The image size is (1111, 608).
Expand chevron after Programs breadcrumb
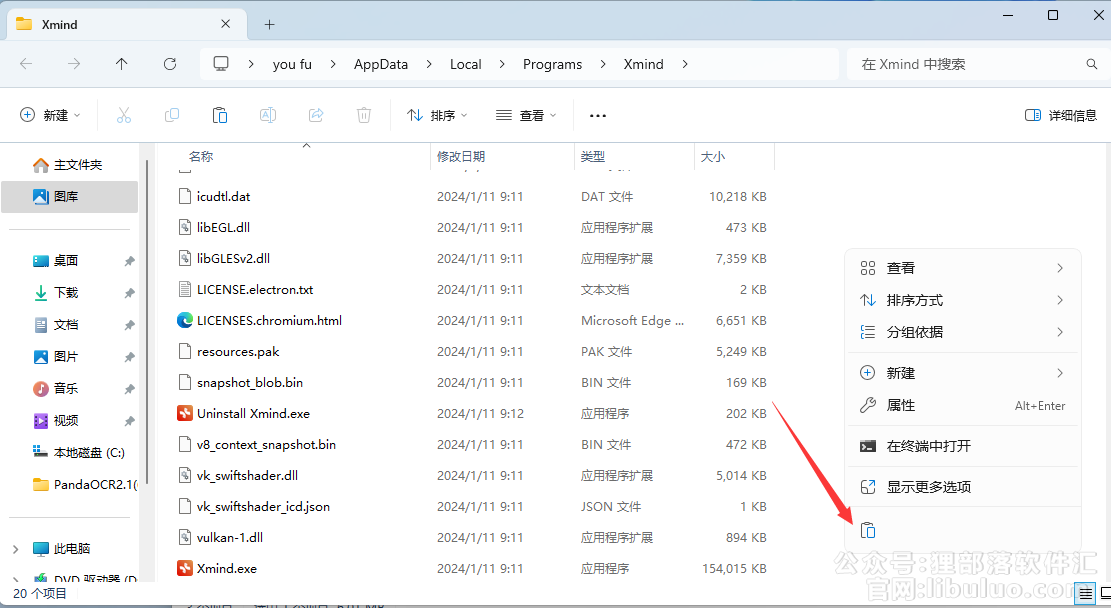(602, 64)
